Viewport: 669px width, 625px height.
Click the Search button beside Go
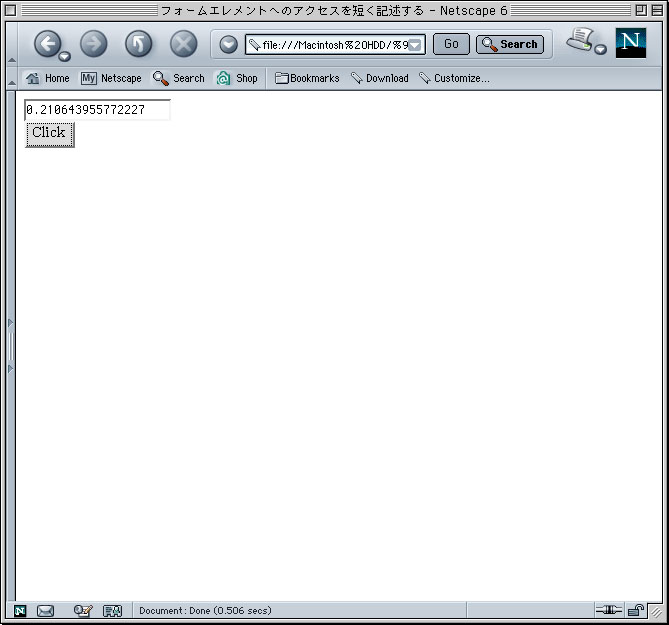click(510, 44)
